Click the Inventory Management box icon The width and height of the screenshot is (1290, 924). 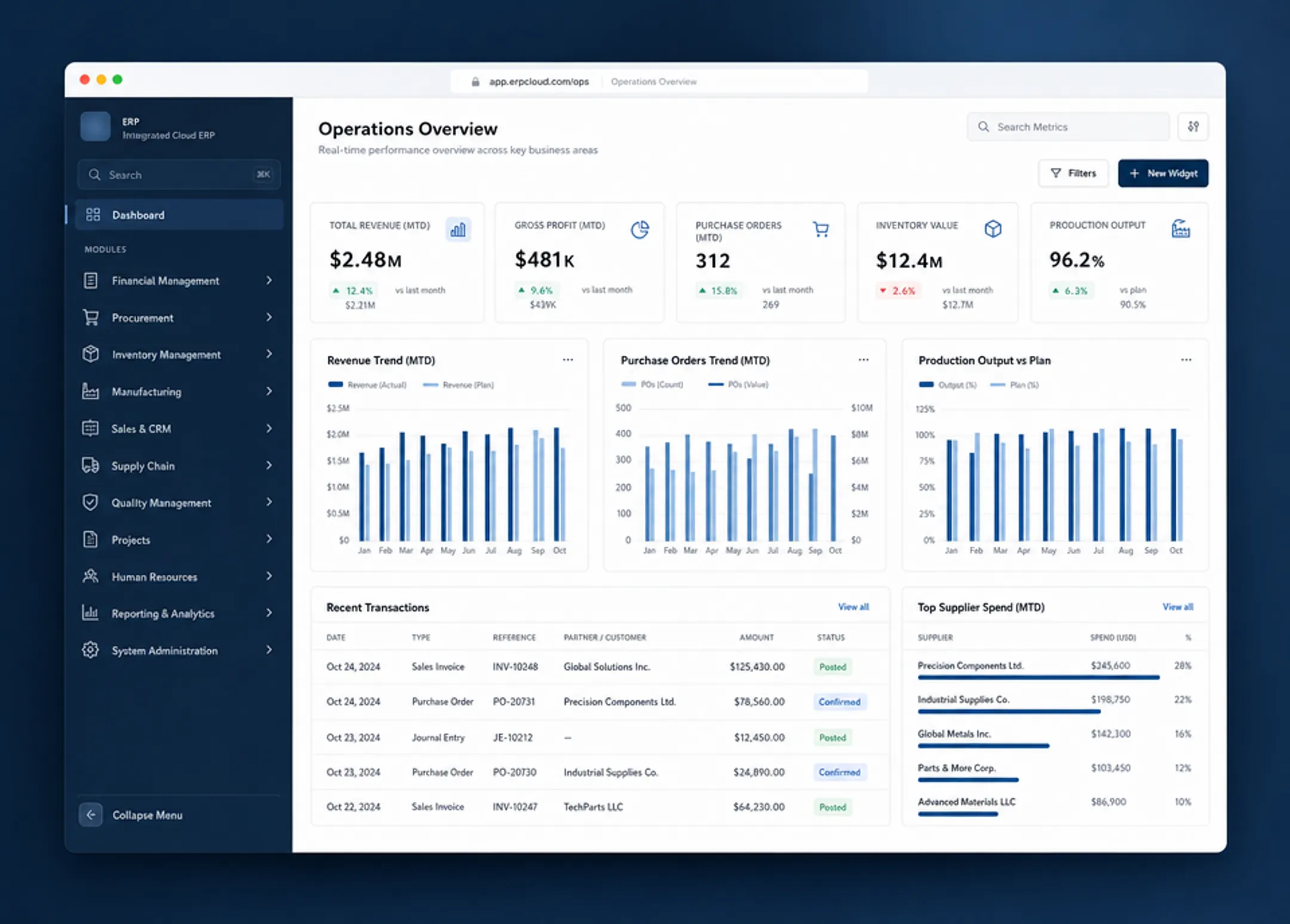click(90, 354)
